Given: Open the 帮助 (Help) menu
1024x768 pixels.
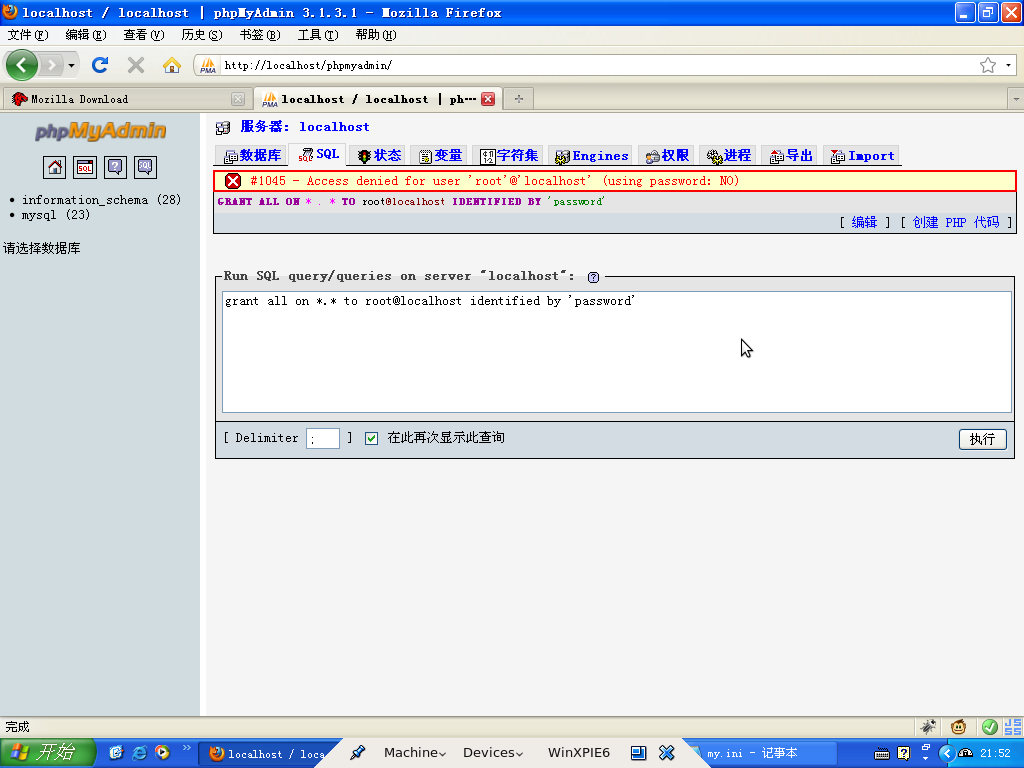Looking at the screenshot, I should click(376, 35).
